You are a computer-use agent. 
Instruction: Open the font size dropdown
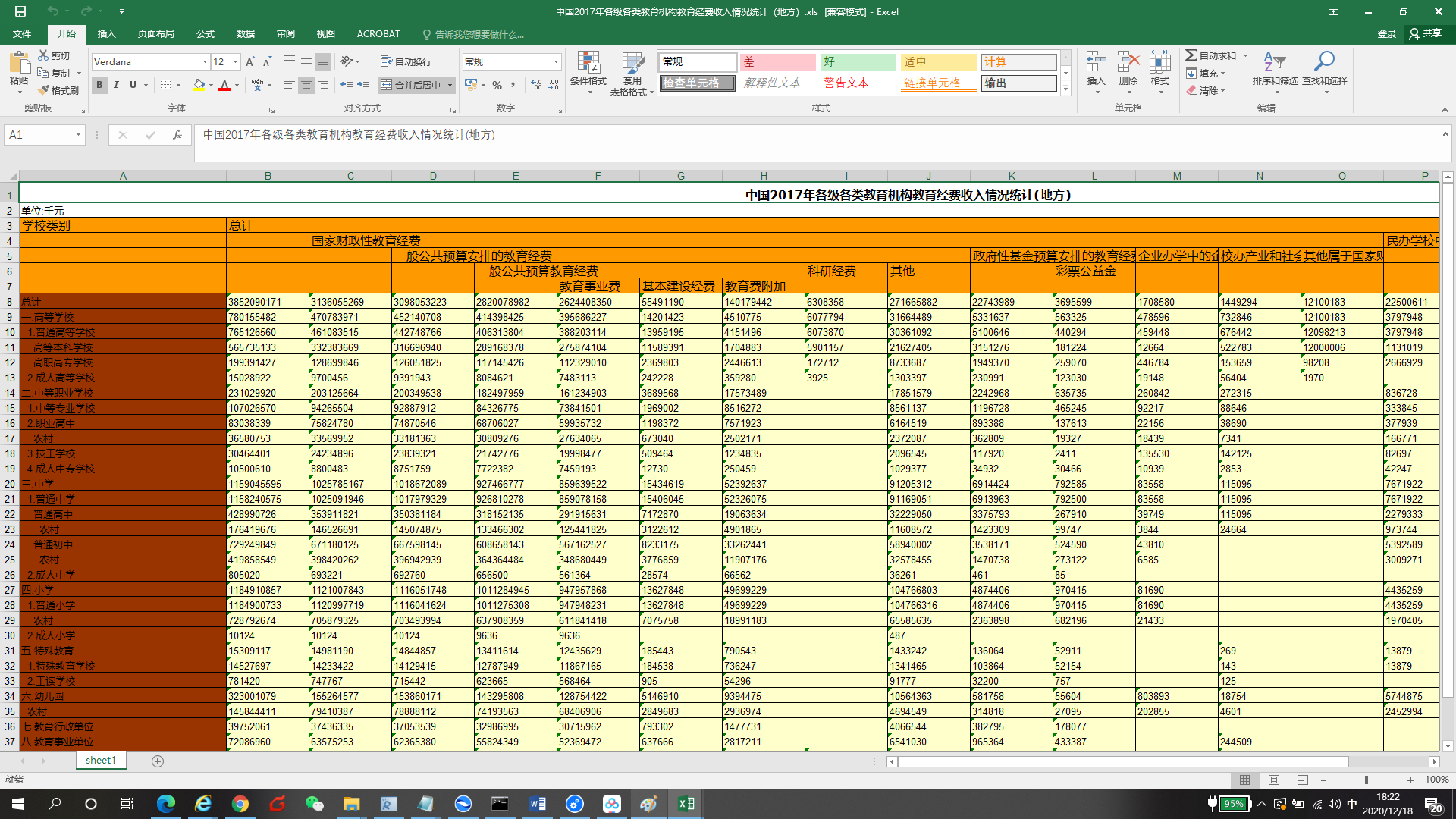coord(236,62)
